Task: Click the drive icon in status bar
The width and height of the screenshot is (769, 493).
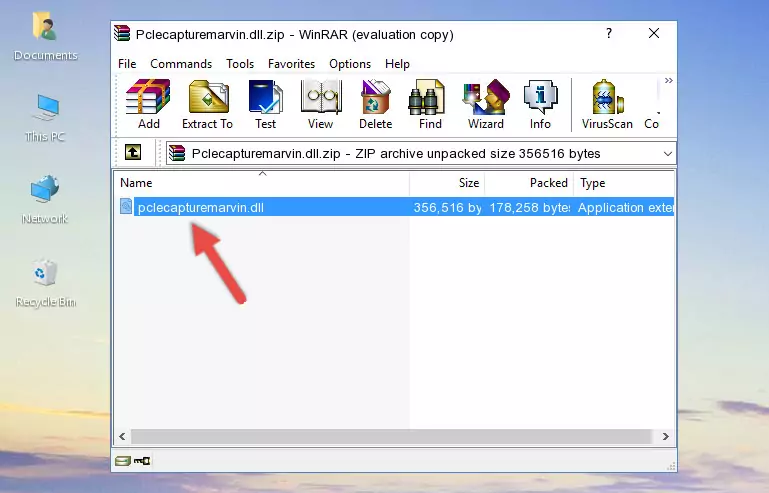Action: pyautogui.click(x=123, y=461)
